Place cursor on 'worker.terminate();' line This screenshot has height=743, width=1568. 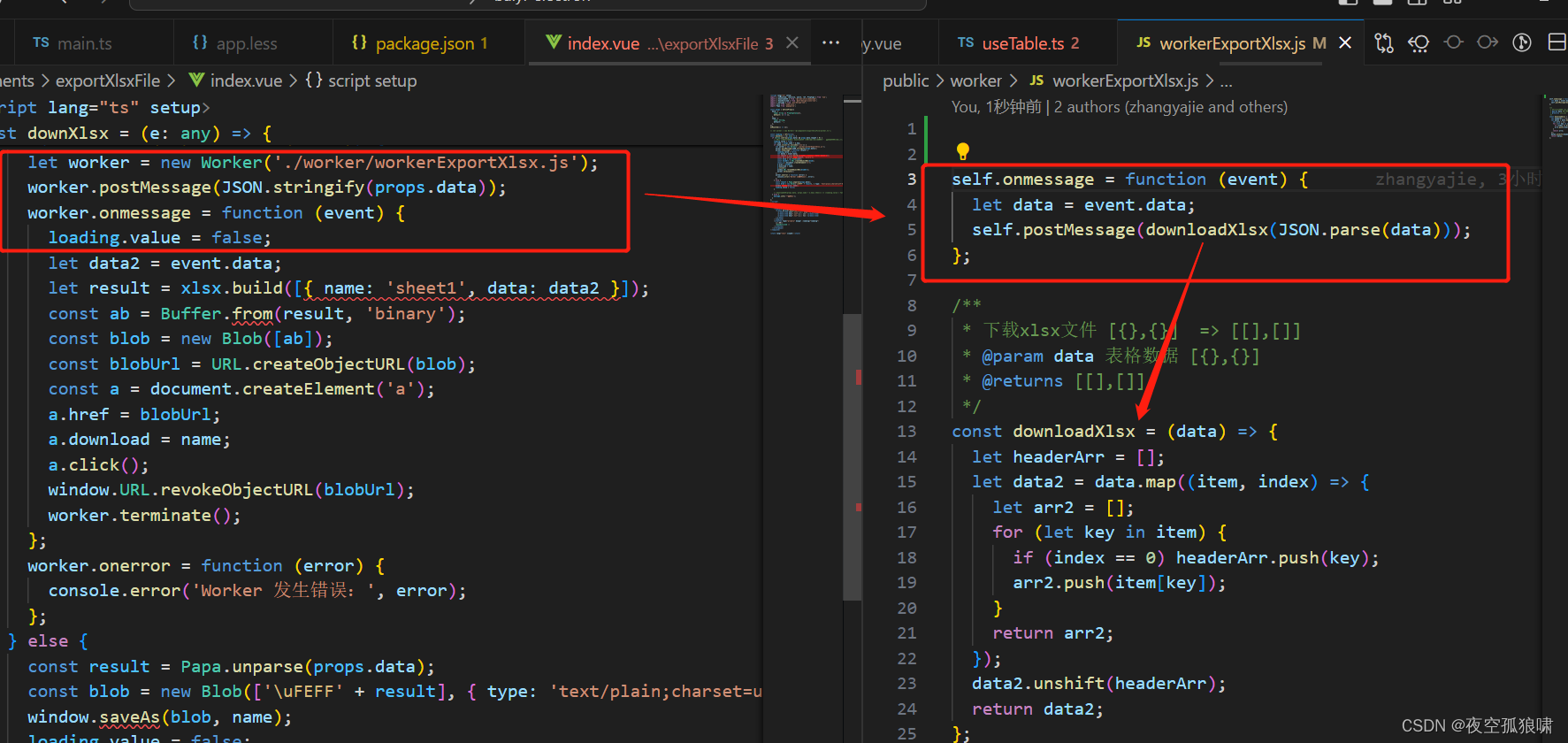point(144,516)
